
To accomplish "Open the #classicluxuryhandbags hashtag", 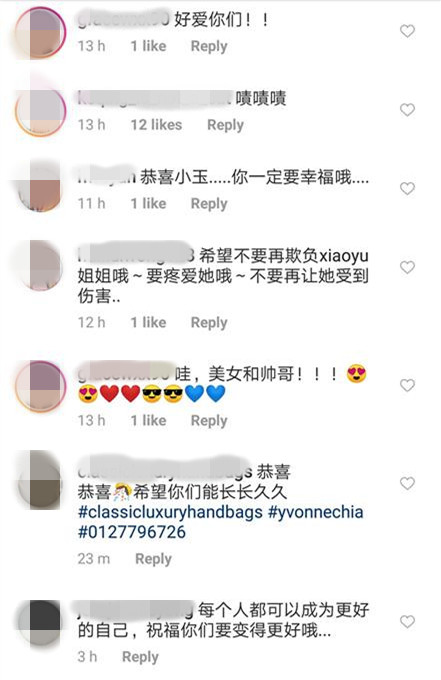I will click(170, 512).
